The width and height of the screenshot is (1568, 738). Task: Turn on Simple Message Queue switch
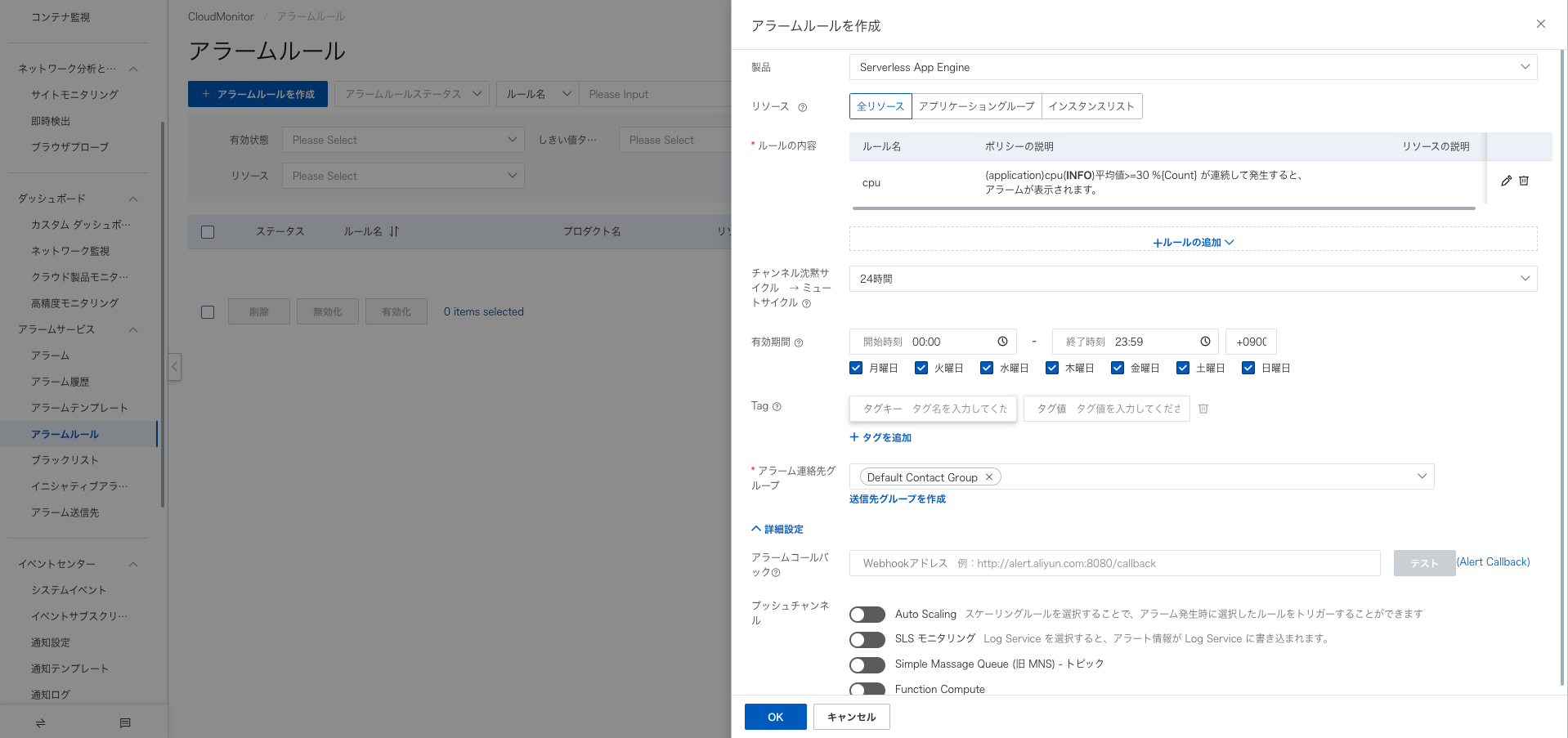coord(867,665)
